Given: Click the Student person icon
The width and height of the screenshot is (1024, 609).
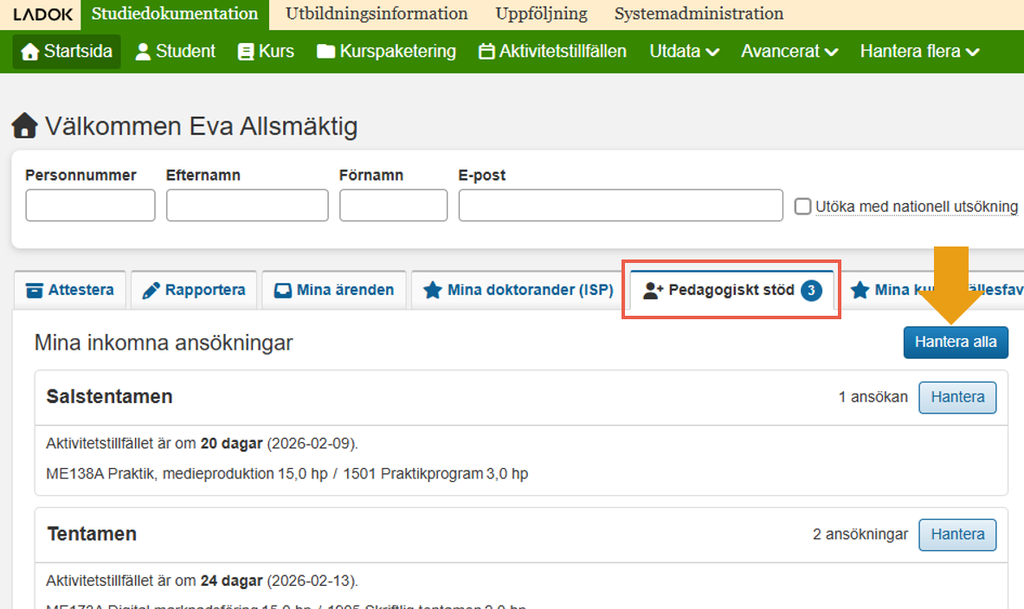Looking at the screenshot, I should point(142,52).
